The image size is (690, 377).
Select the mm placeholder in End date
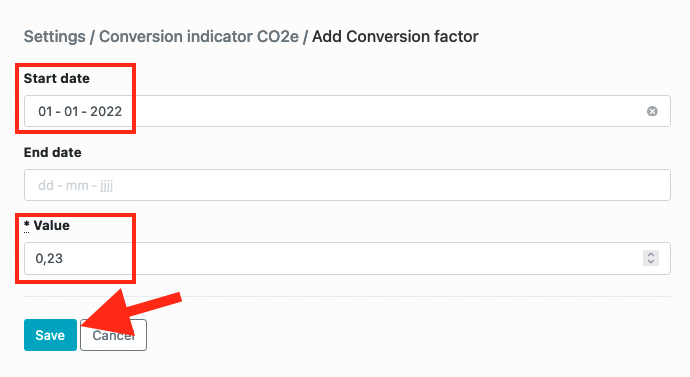click(77, 185)
